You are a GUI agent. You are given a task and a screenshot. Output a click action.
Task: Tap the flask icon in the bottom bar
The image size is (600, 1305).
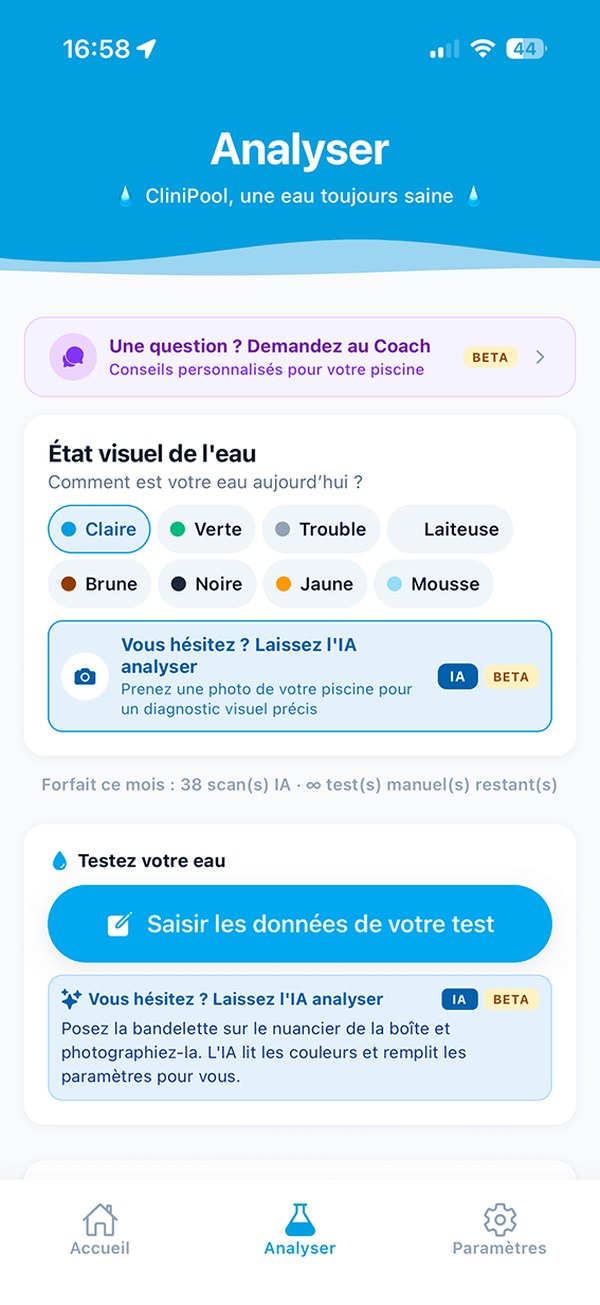[300, 1219]
